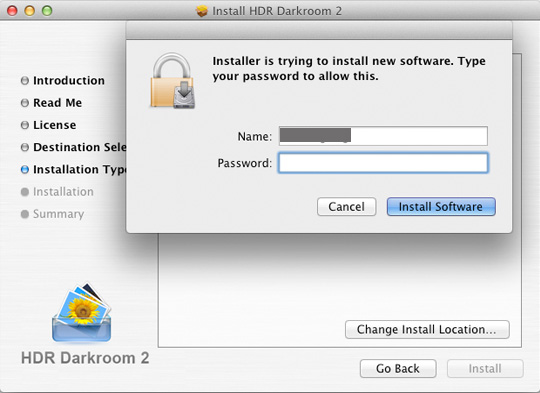Image resolution: width=540 pixels, height=393 pixels.
Task: Click the HDR Darkroom 2 sunflower icon
Action: pyautogui.click(x=82, y=312)
